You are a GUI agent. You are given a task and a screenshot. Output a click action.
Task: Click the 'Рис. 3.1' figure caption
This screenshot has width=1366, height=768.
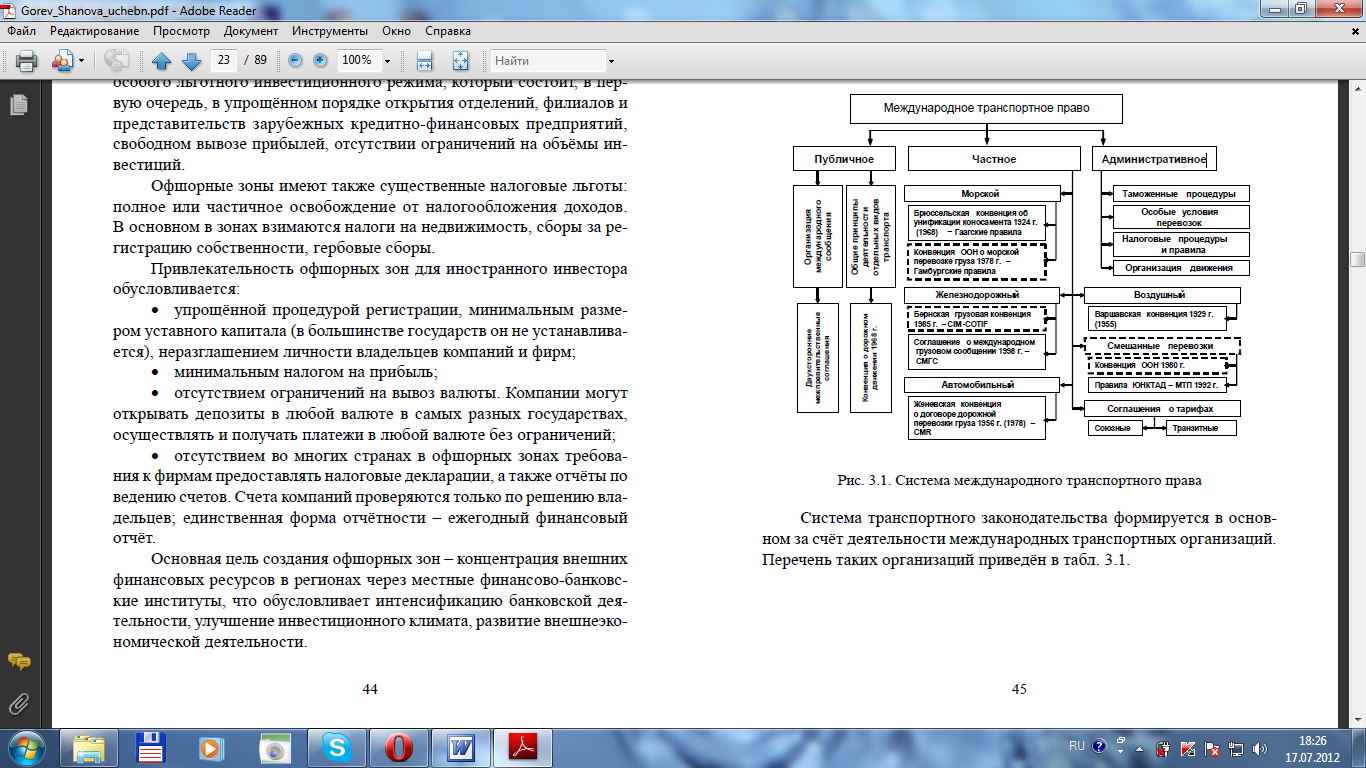pyautogui.click(x=1018, y=480)
